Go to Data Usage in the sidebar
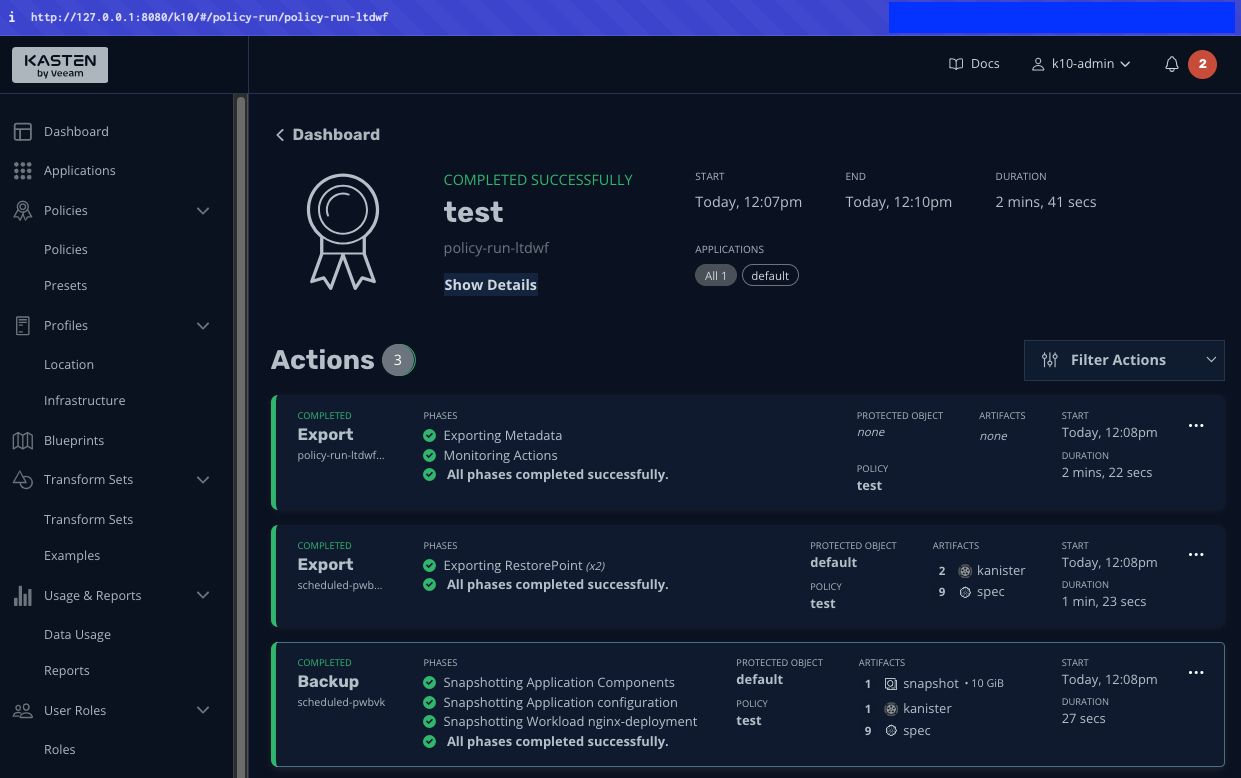 point(77,635)
